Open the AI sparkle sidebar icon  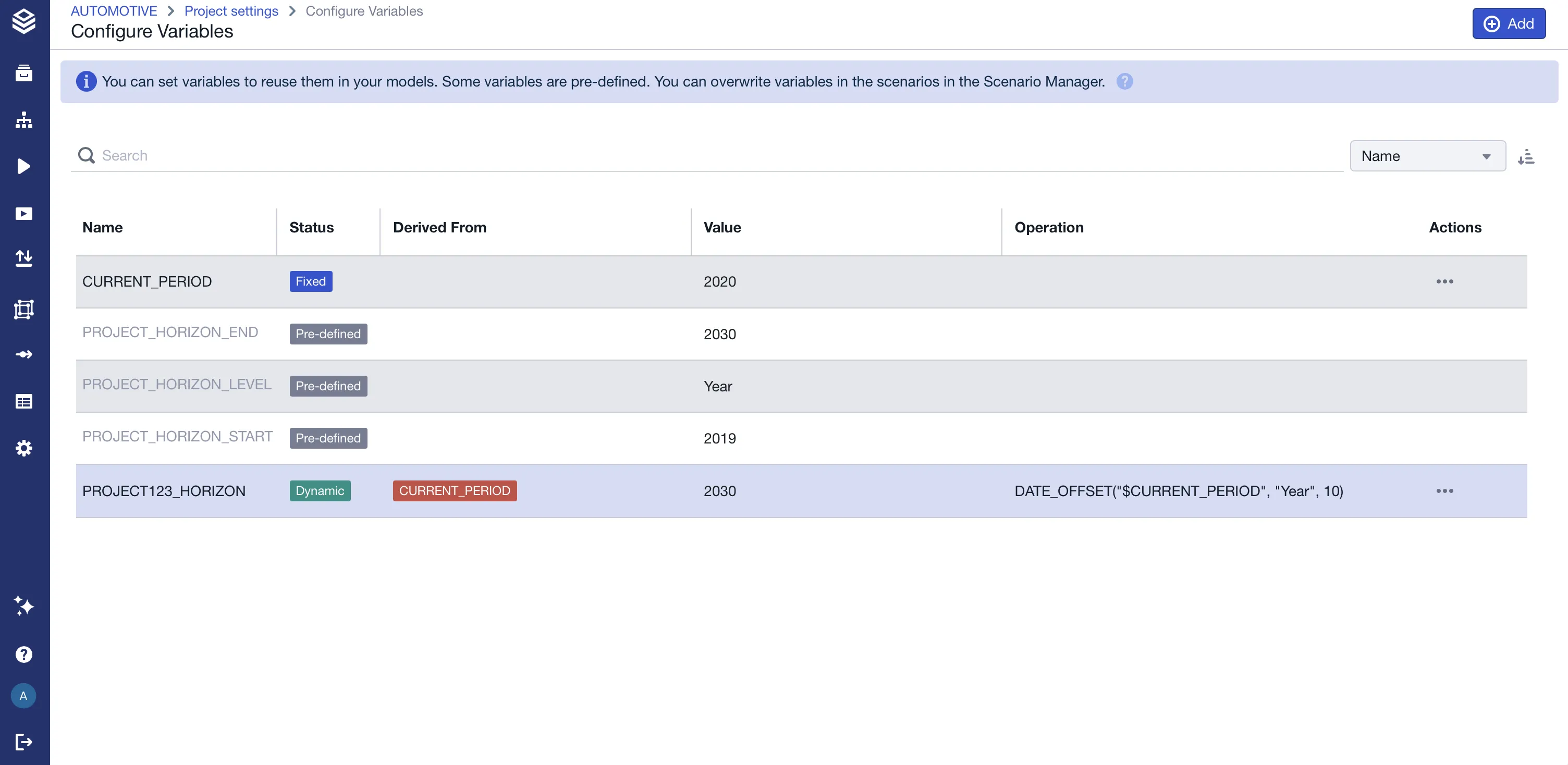click(24, 606)
